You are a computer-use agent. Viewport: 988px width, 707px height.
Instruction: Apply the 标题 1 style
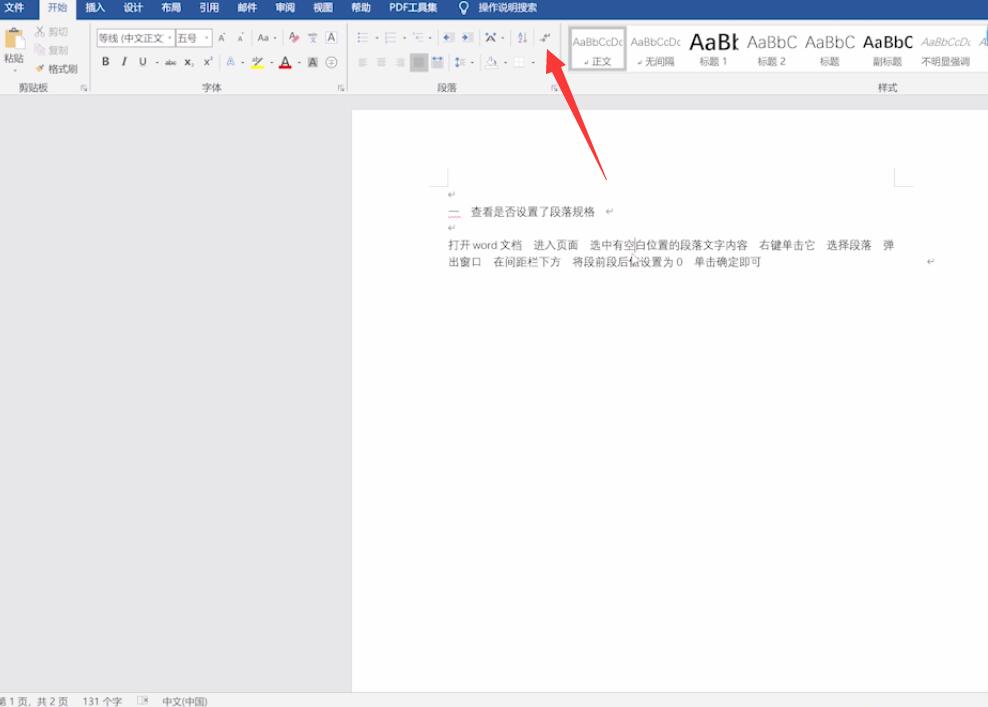click(x=713, y=49)
